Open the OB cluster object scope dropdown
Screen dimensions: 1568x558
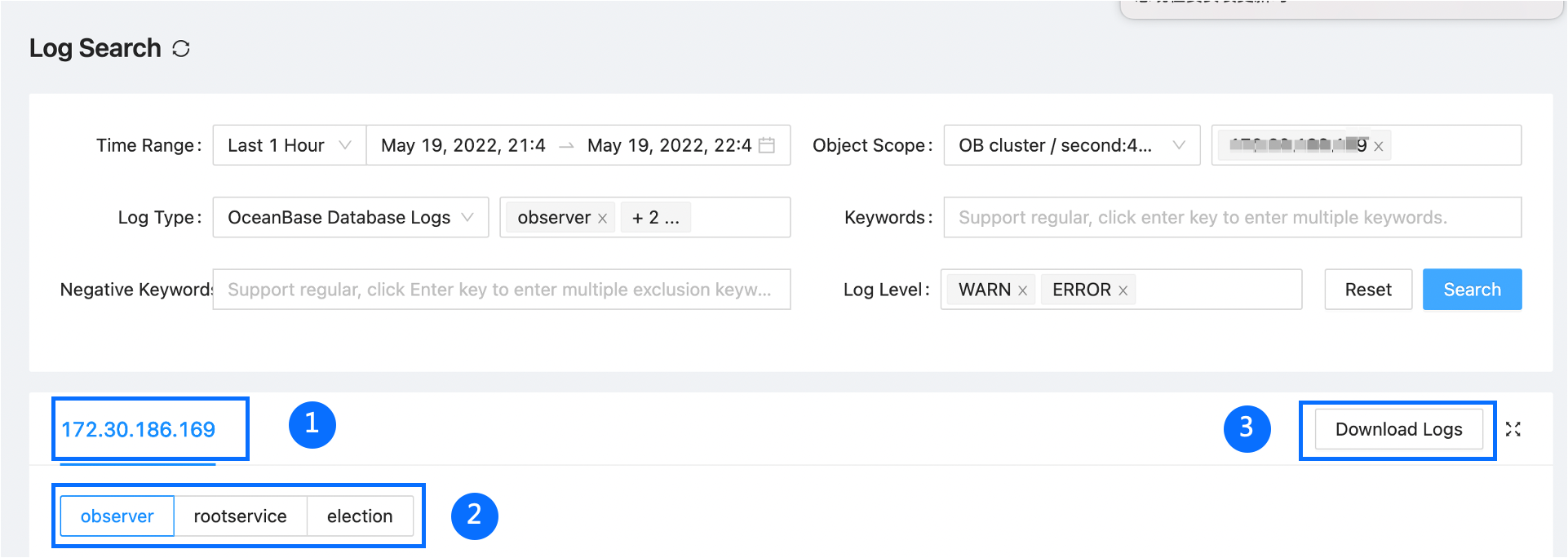[1071, 145]
